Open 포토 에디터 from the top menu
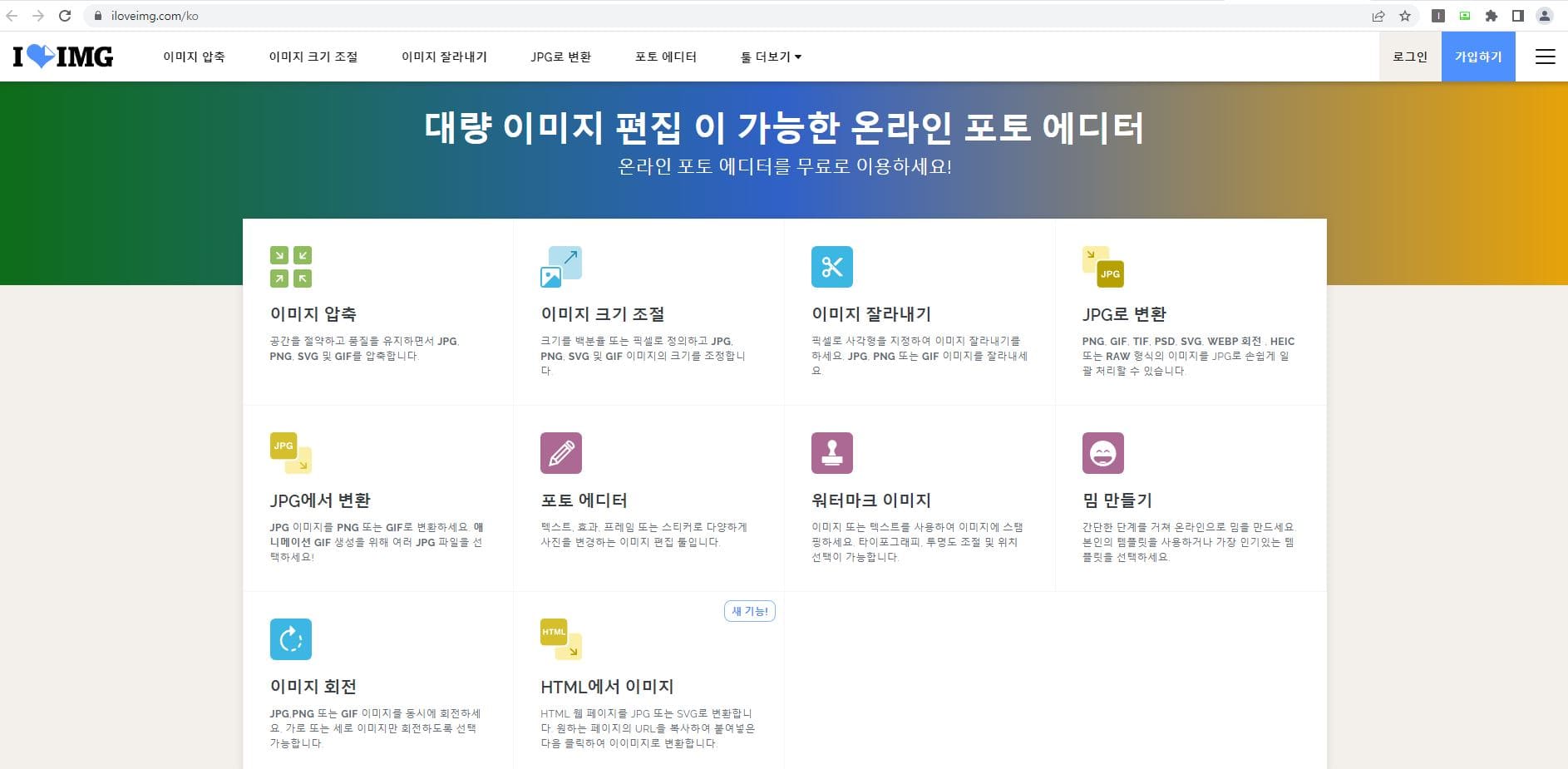 [x=664, y=57]
